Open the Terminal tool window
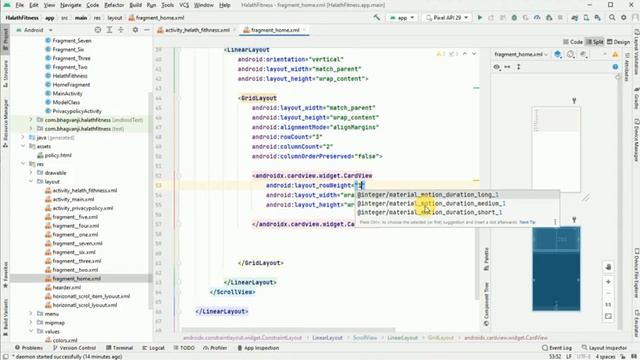640x360 pixels. click(x=119, y=348)
